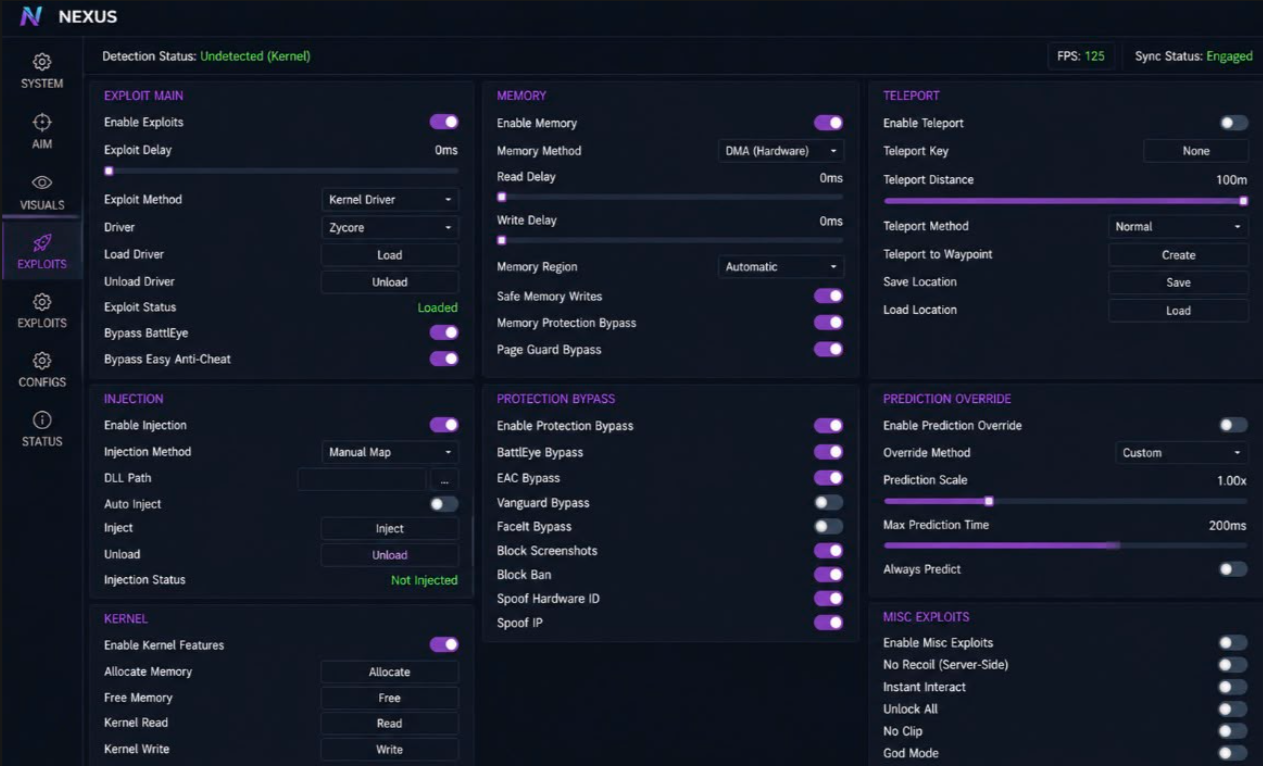
Task: Click the Teleport Key None button
Action: pos(1196,151)
